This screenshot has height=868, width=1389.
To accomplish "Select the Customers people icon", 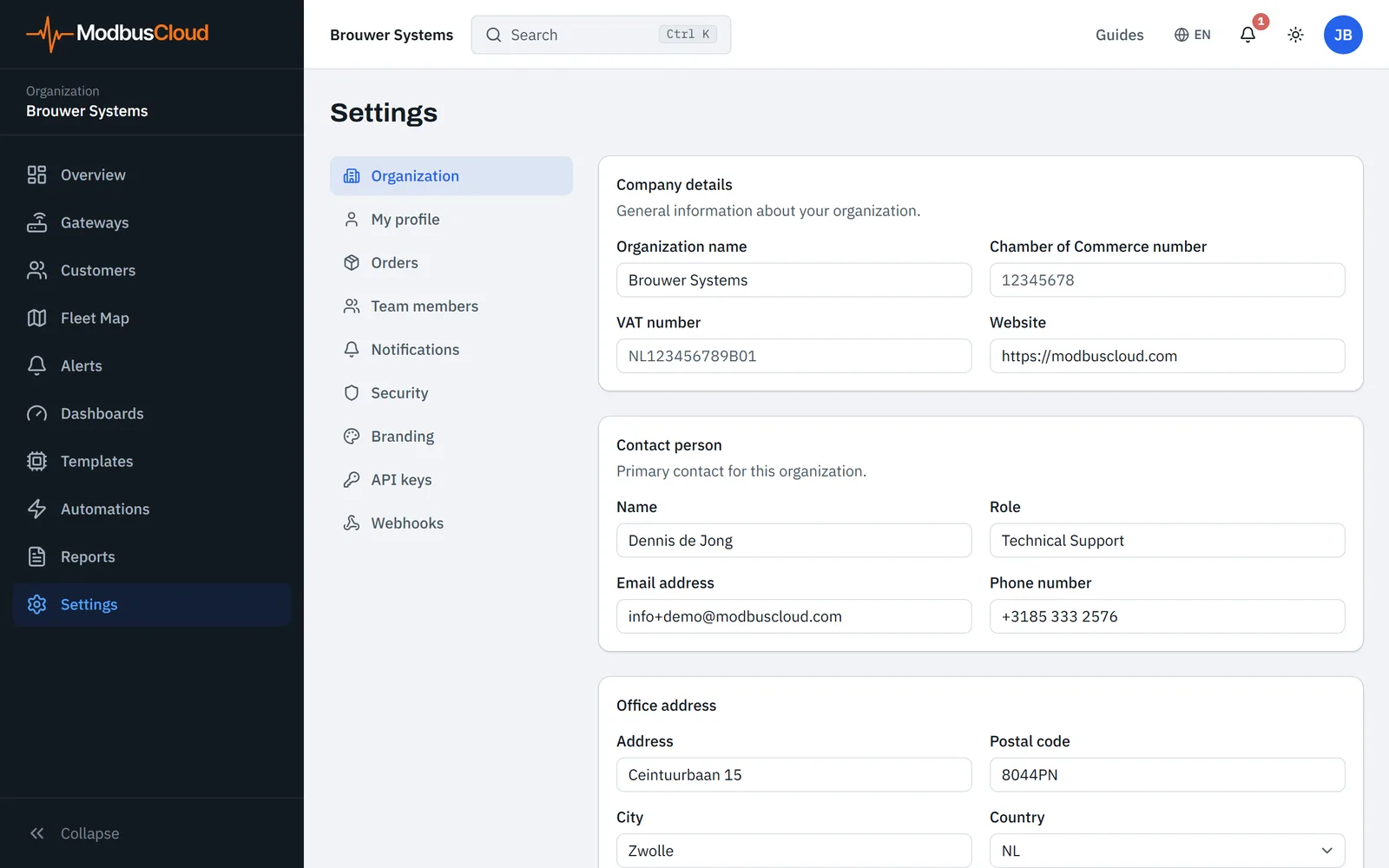I will tap(36, 270).
